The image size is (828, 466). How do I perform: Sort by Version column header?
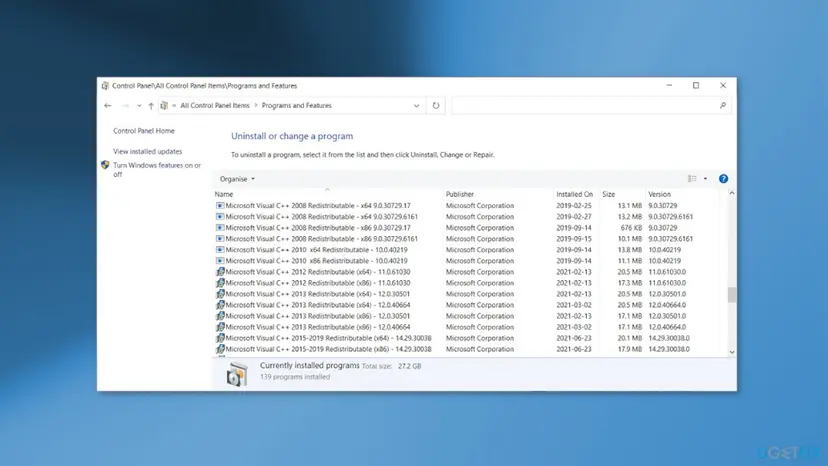[682, 194]
